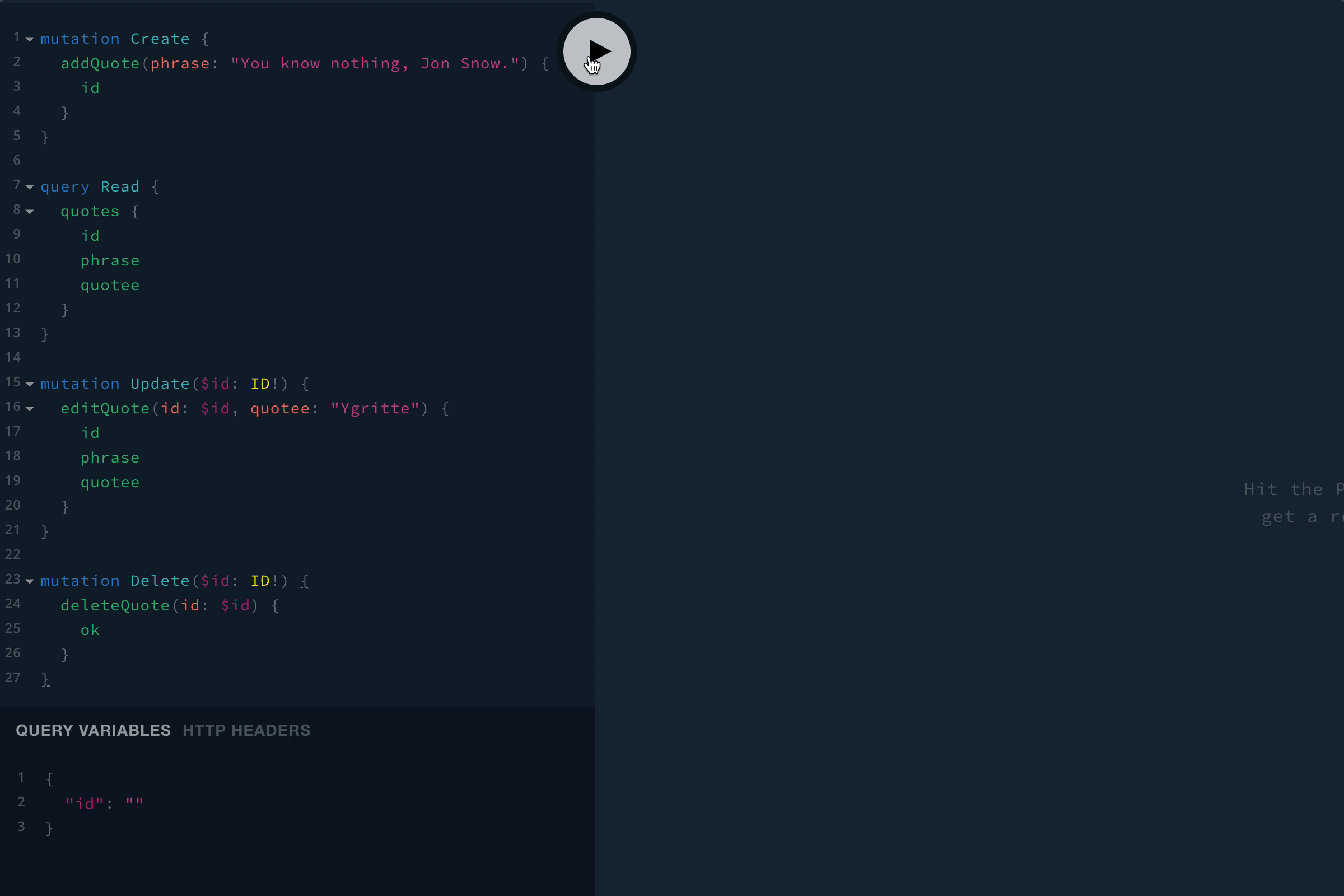The width and height of the screenshot is (1344, 896).
Task: Click the editQuote field name
Action: (x=105, y=409)
